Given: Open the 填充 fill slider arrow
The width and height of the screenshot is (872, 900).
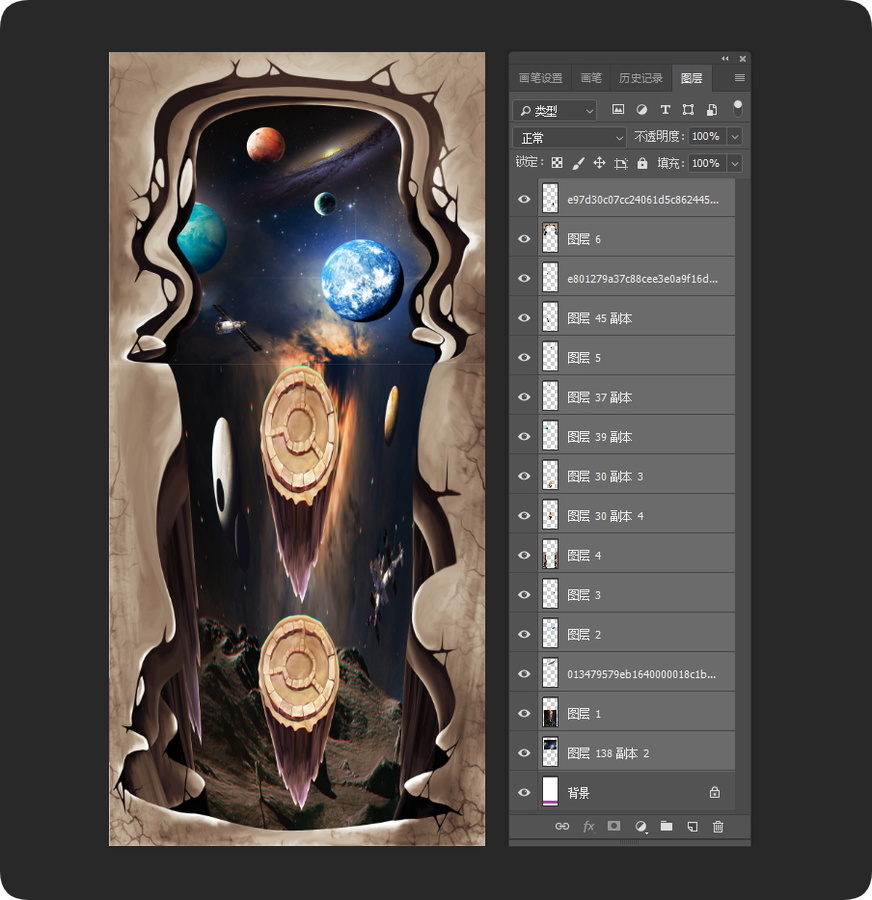Looking at the screenshot, I should click(x=735, y=163).
